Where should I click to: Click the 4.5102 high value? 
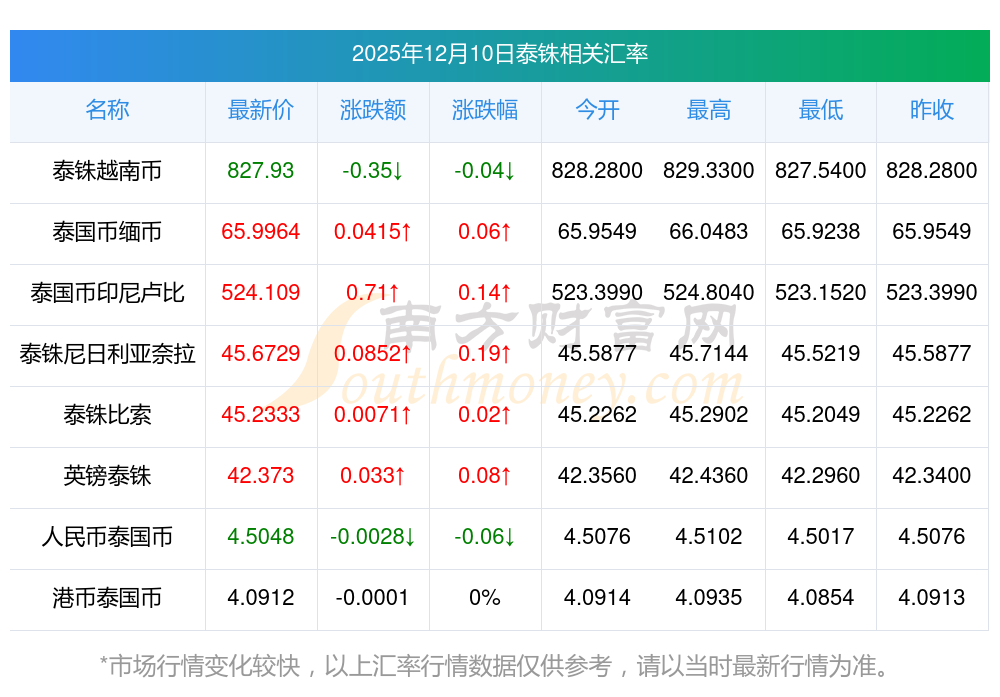click(x=709, y=536)
